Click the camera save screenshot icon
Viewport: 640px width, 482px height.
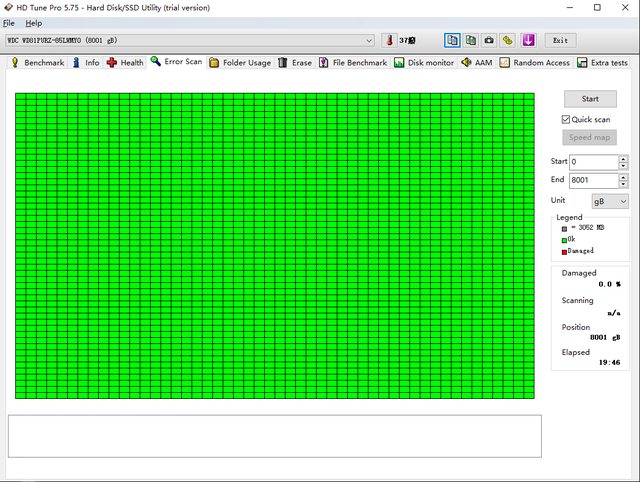(489, 40)
